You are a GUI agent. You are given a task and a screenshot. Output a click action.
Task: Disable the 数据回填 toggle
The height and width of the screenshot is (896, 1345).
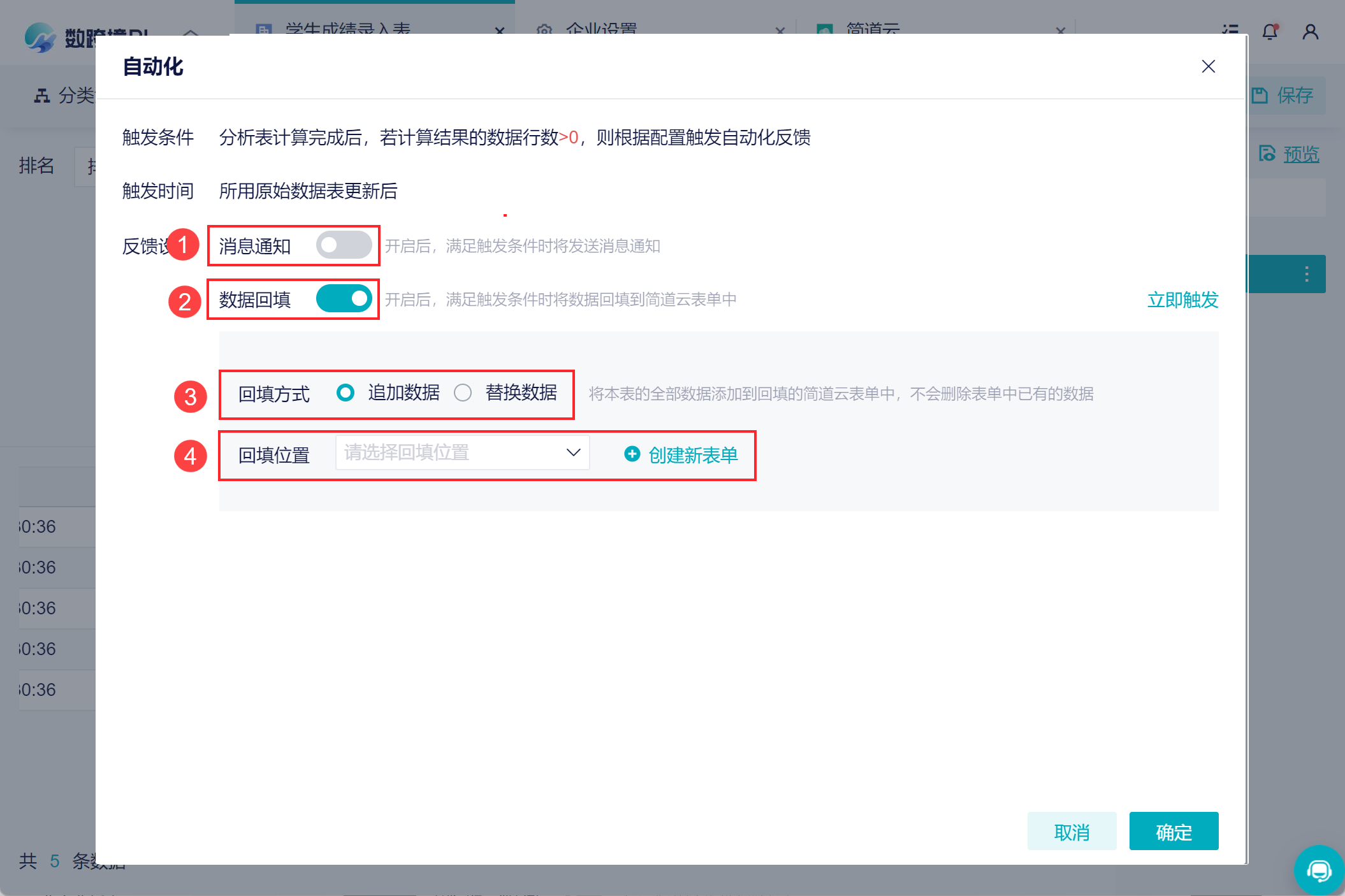pyautogui.click(x=344, y=299)
